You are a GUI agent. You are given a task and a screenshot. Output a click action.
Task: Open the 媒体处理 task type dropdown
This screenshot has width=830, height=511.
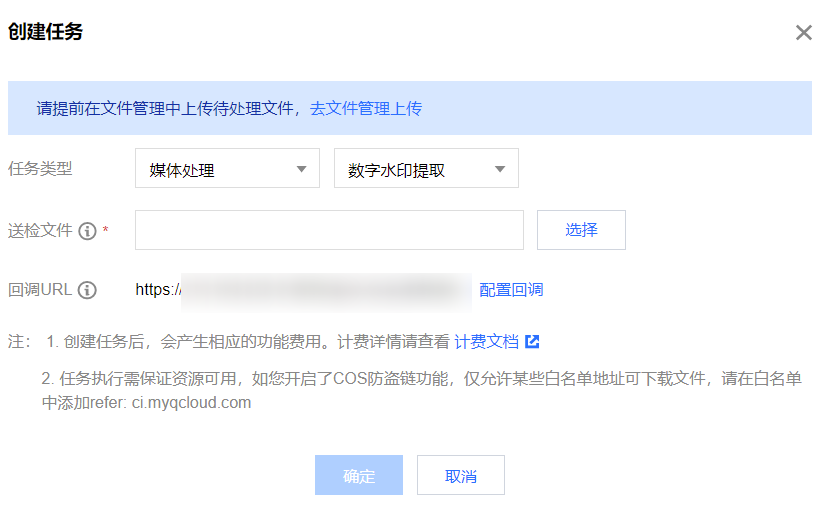pyautogui.click(x=227, y=169)
